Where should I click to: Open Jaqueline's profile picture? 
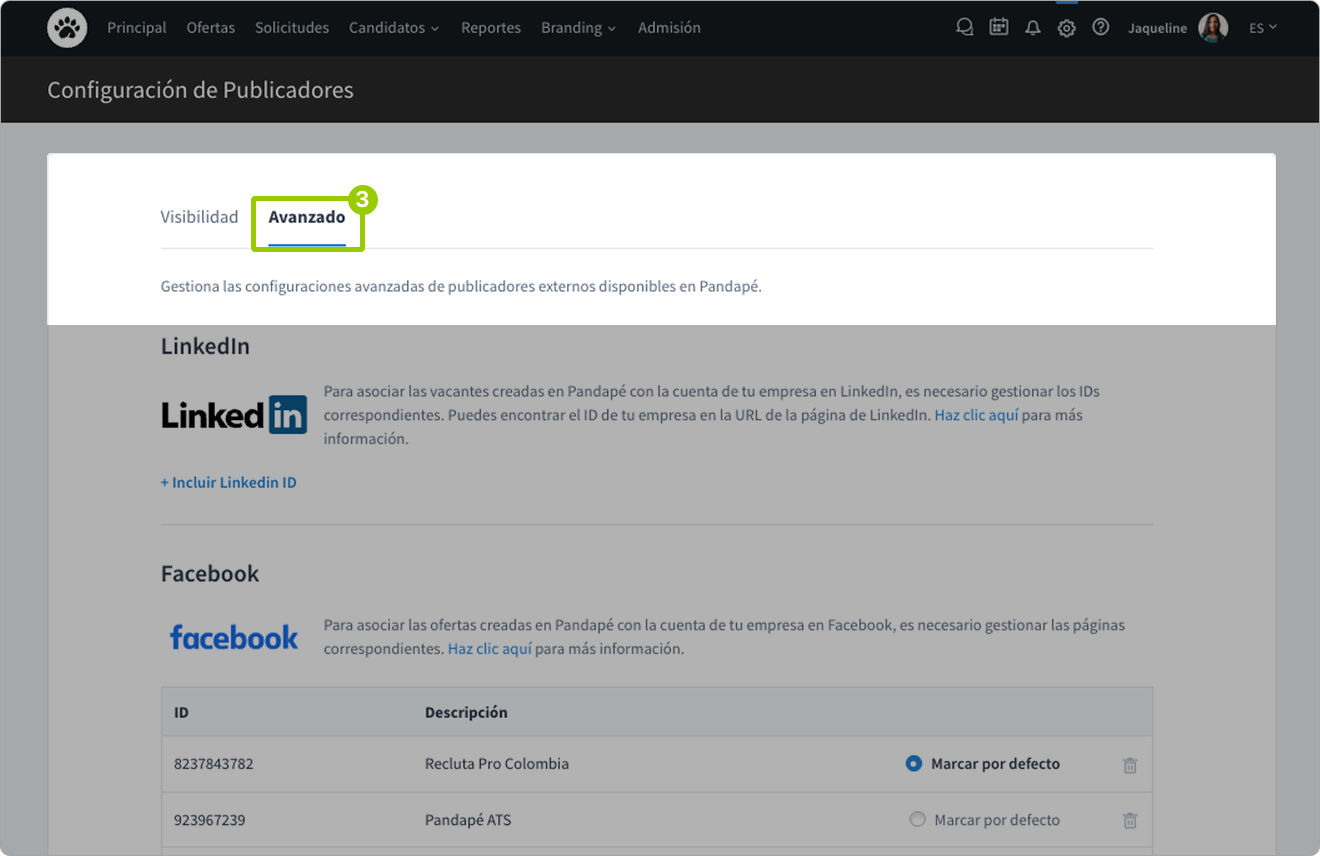click(1213, 27)
